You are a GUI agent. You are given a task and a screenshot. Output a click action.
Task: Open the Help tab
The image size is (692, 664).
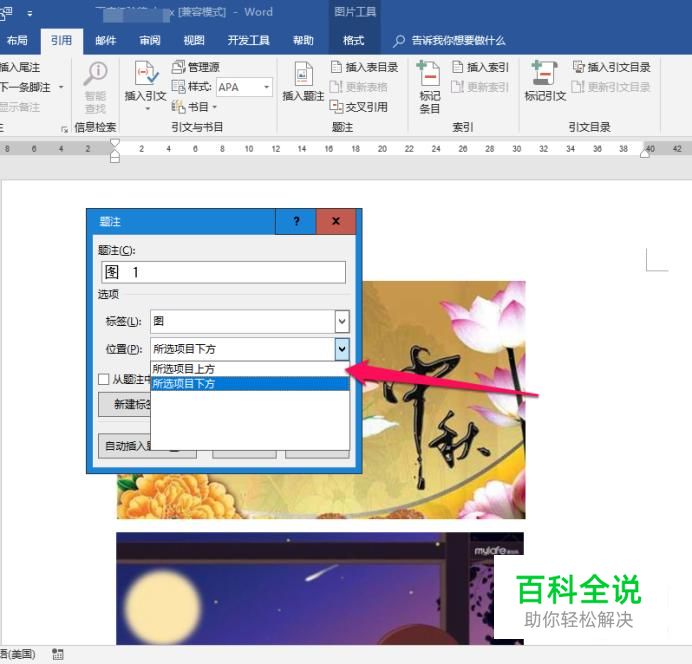tap(303, 41)
